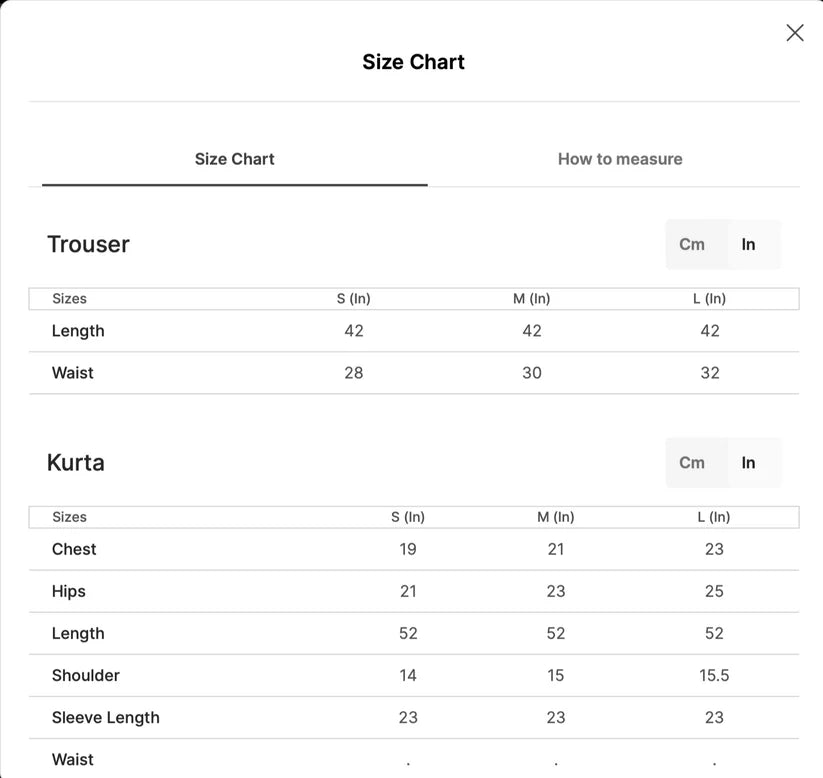Click the Trouser section heading

[x=88, y=244]
